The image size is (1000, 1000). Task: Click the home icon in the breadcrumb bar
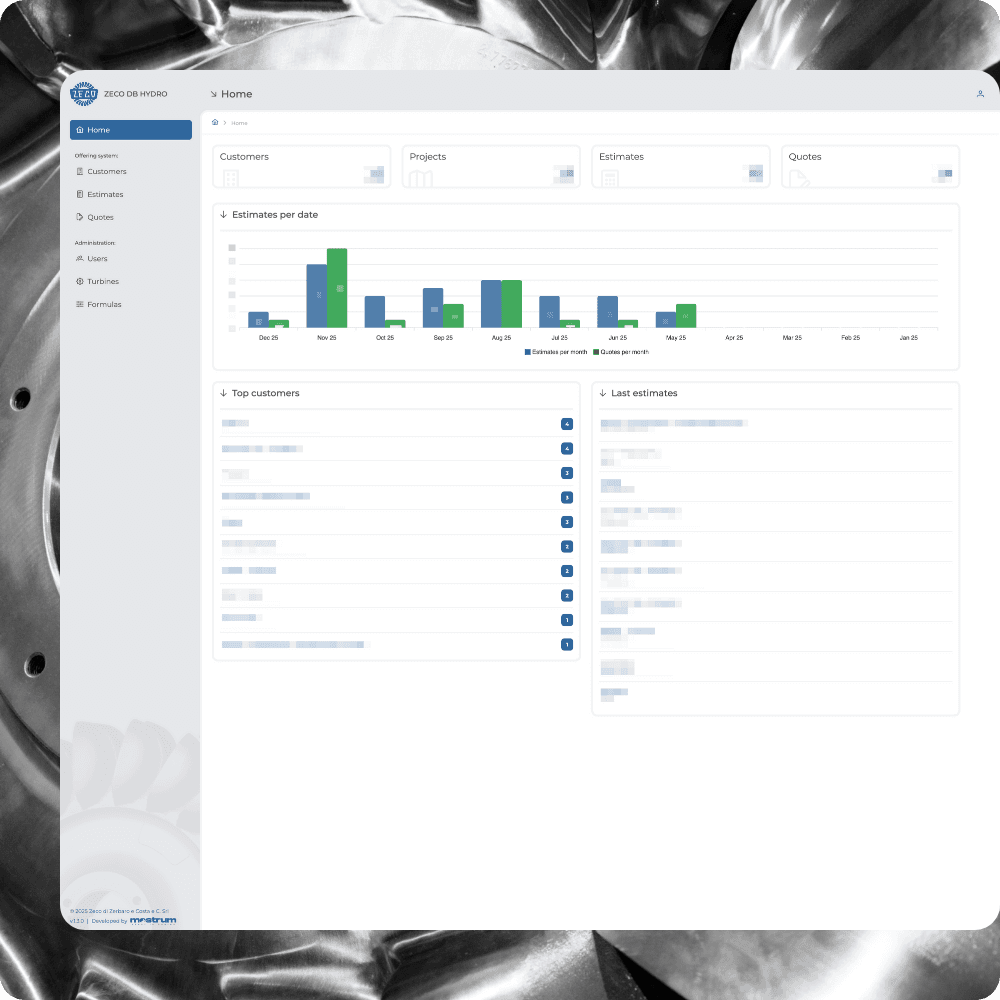click(215, 122)
